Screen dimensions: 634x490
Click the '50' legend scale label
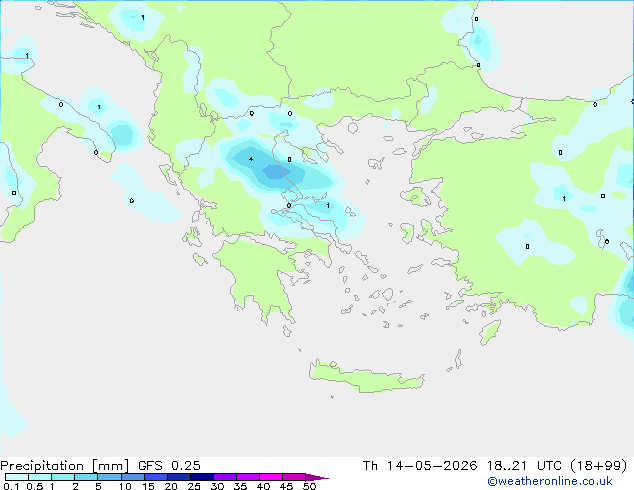click(309, 486)
